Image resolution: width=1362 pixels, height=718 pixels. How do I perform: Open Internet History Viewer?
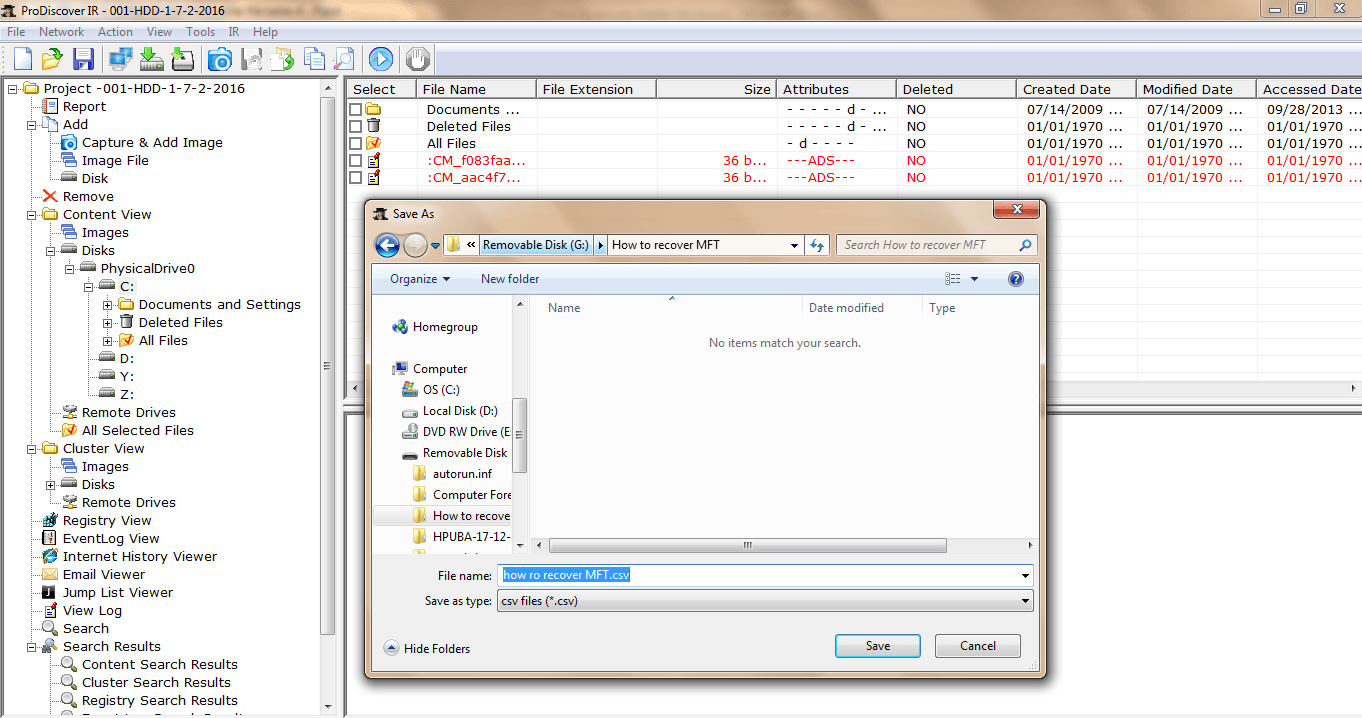(139, 556)
